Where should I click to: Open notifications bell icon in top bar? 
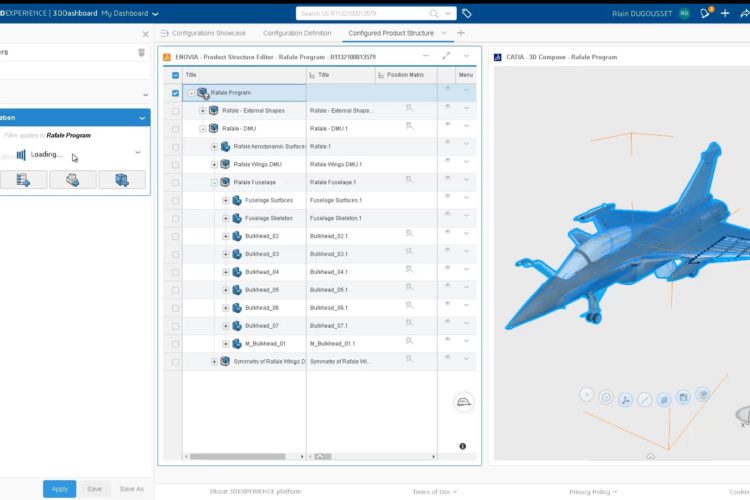pyautogui.click(x=705, y=13)
